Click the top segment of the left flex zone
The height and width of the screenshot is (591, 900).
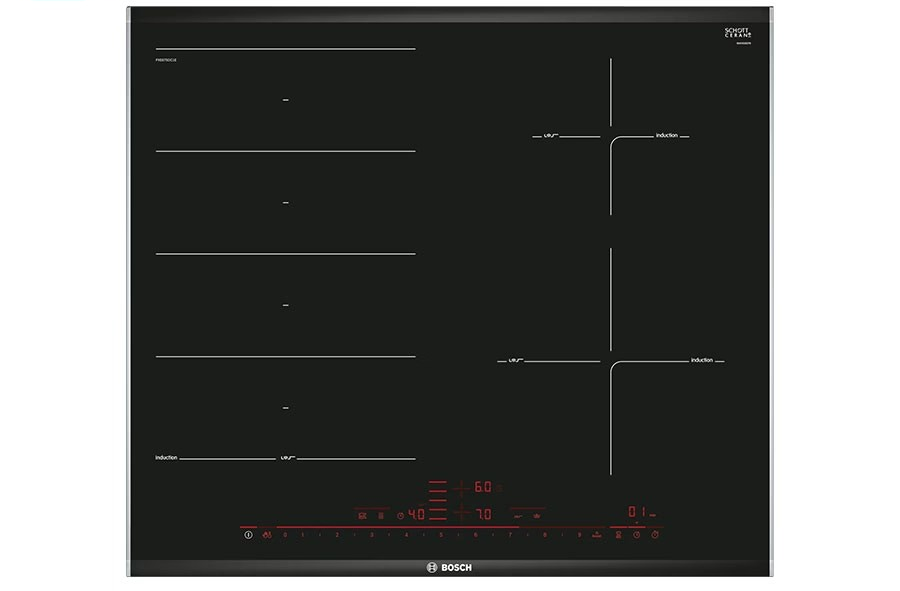pyautogui.click(x=285, y=100)
